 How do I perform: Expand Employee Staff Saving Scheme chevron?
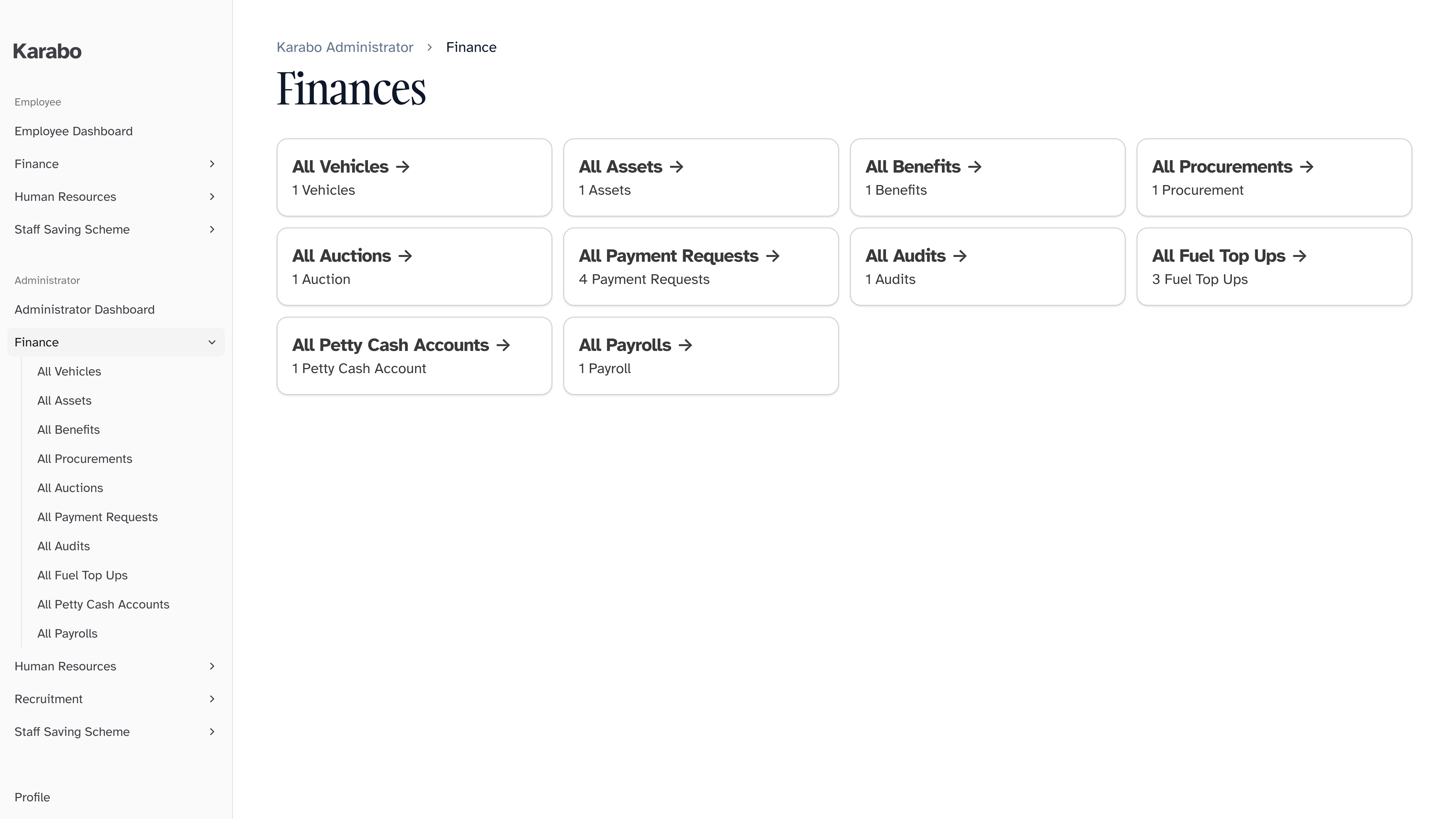point(212,230)
